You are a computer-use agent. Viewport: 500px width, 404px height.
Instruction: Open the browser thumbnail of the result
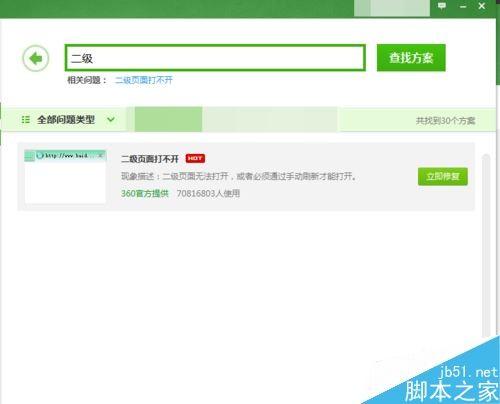(65, 176)
